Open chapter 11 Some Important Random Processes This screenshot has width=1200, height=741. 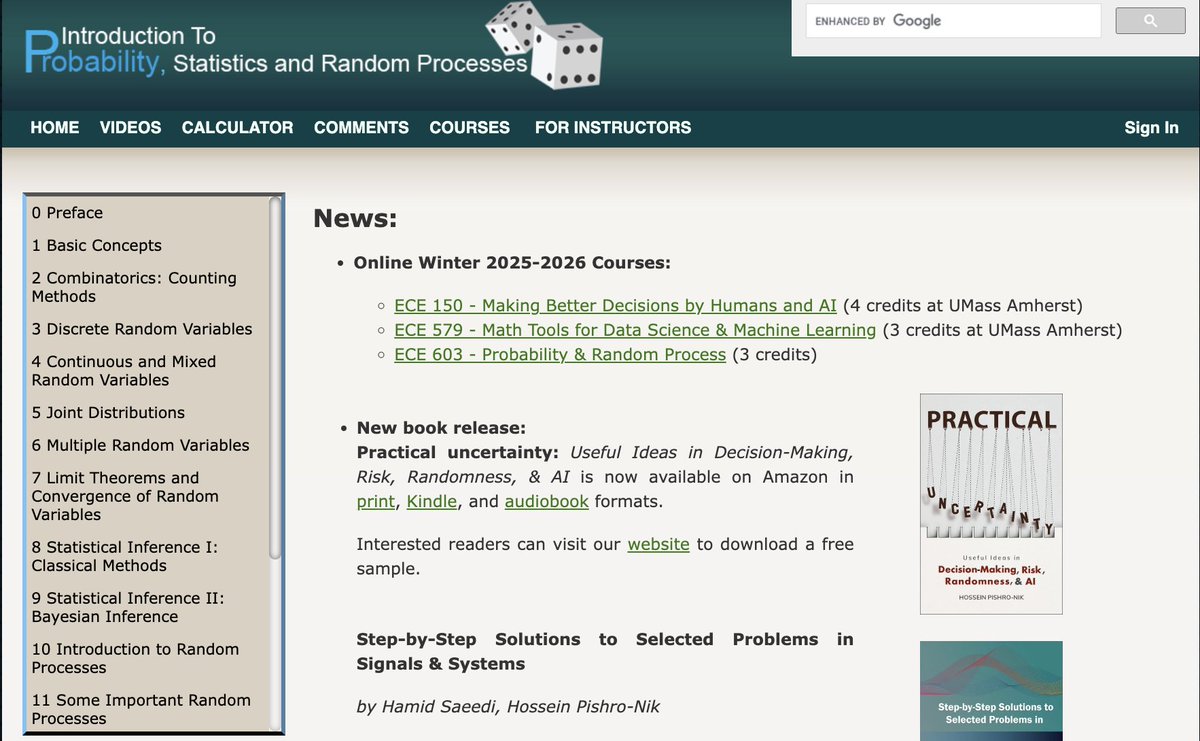(x=141, y=709)
